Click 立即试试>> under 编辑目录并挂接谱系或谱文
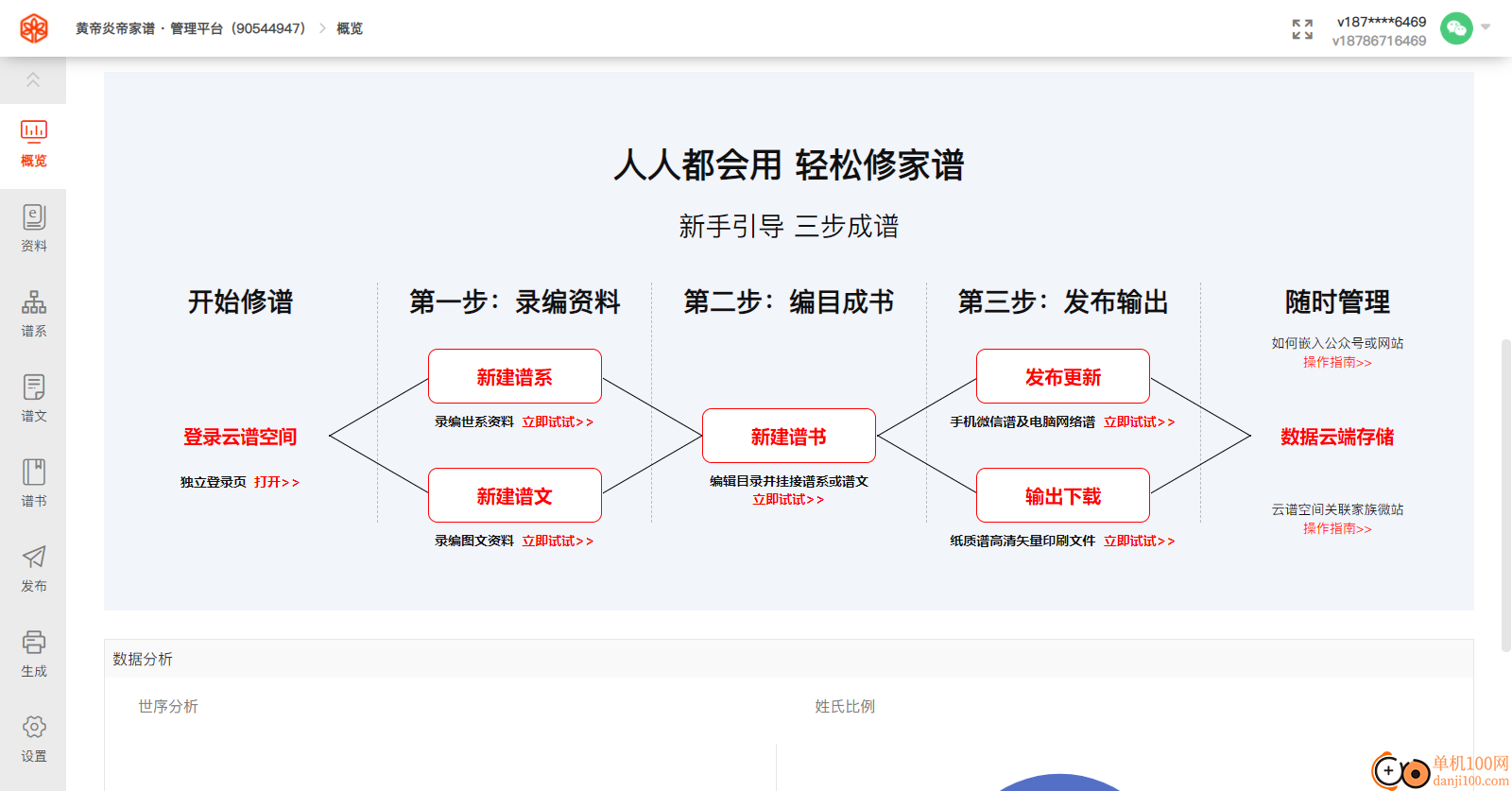 pos(788,499)
